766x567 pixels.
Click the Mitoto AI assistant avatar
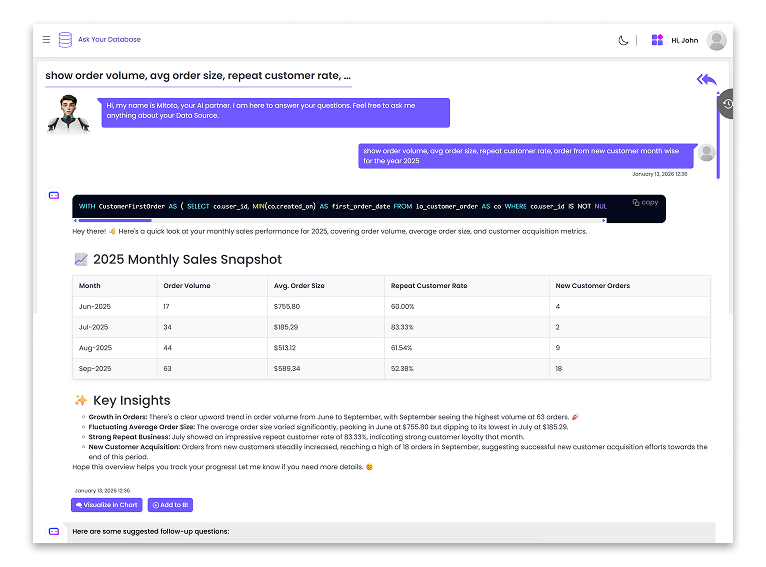click(x=69, y=113)
